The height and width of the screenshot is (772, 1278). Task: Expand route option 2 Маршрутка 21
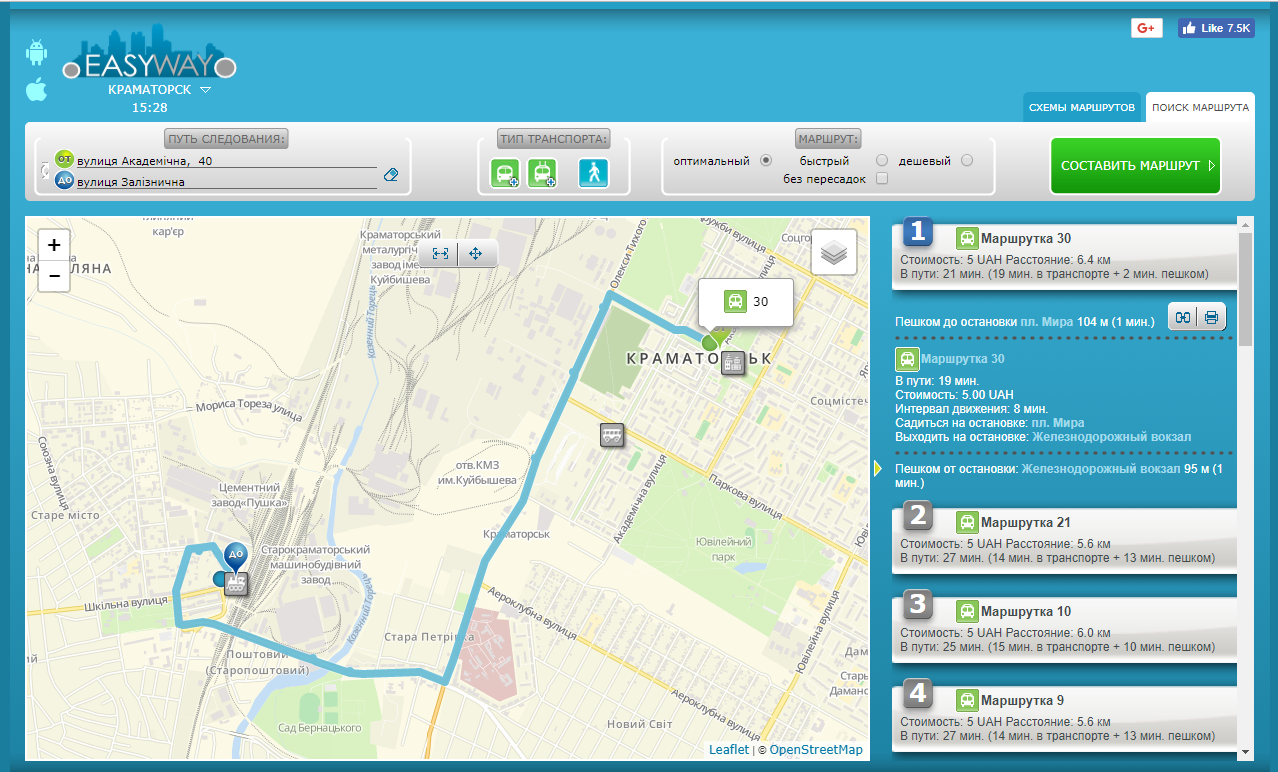(x=1065, y=542)
